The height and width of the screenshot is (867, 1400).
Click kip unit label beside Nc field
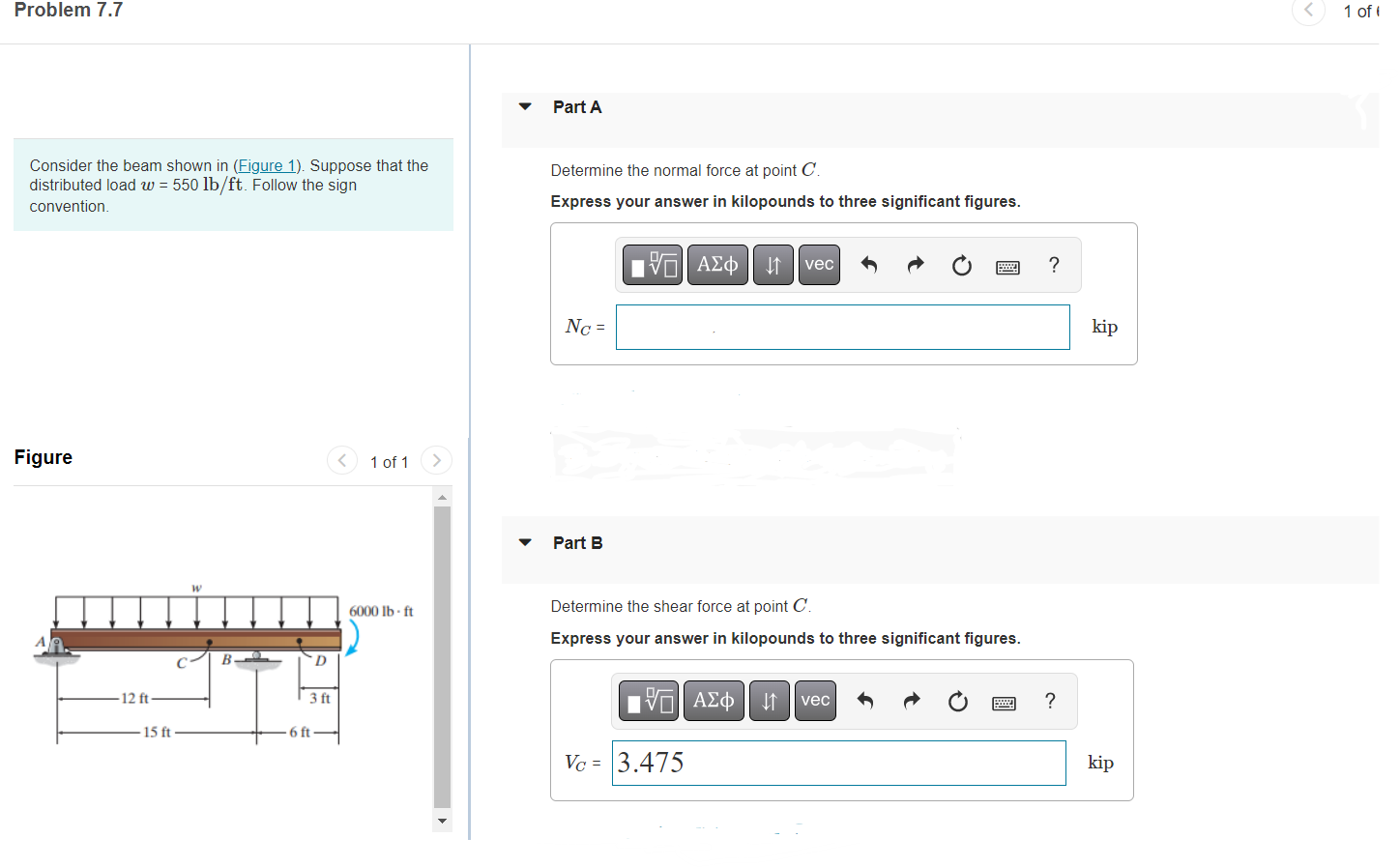(x=1104, y=327)
